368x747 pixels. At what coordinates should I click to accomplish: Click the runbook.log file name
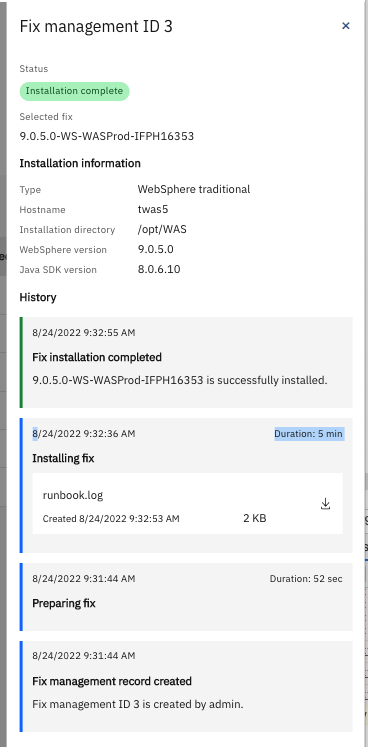point(73,495)
